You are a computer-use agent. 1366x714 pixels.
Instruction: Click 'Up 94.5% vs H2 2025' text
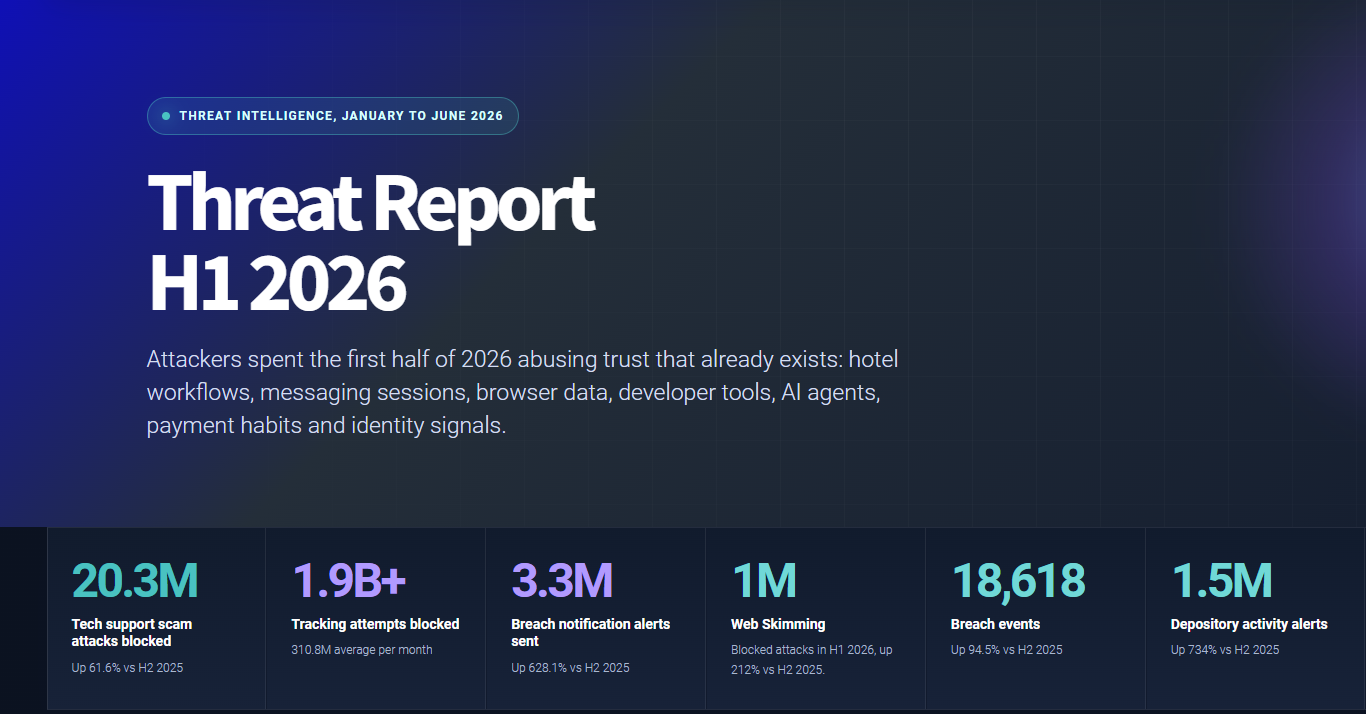[1007, 650]
